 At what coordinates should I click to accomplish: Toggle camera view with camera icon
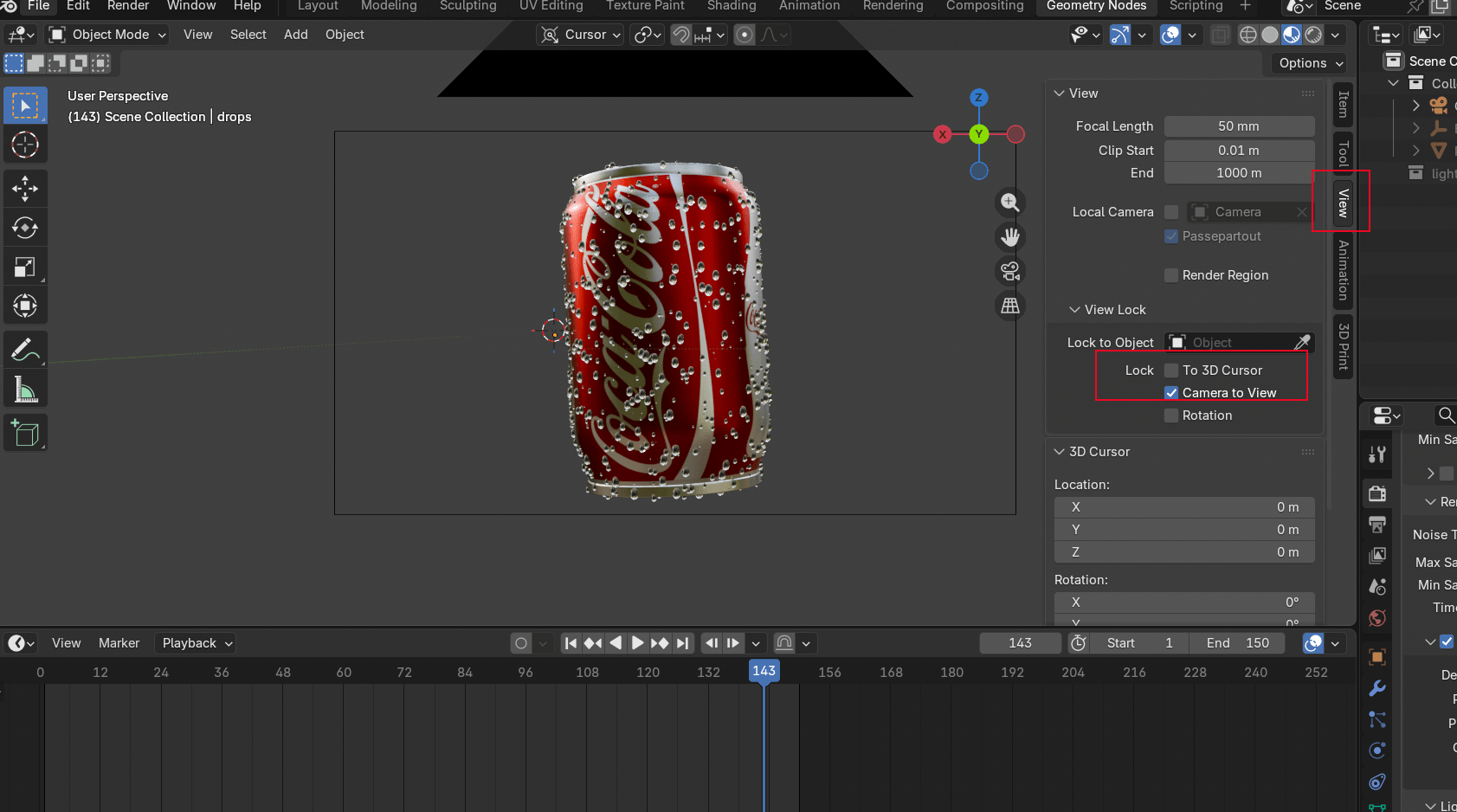coord(1009,271)
